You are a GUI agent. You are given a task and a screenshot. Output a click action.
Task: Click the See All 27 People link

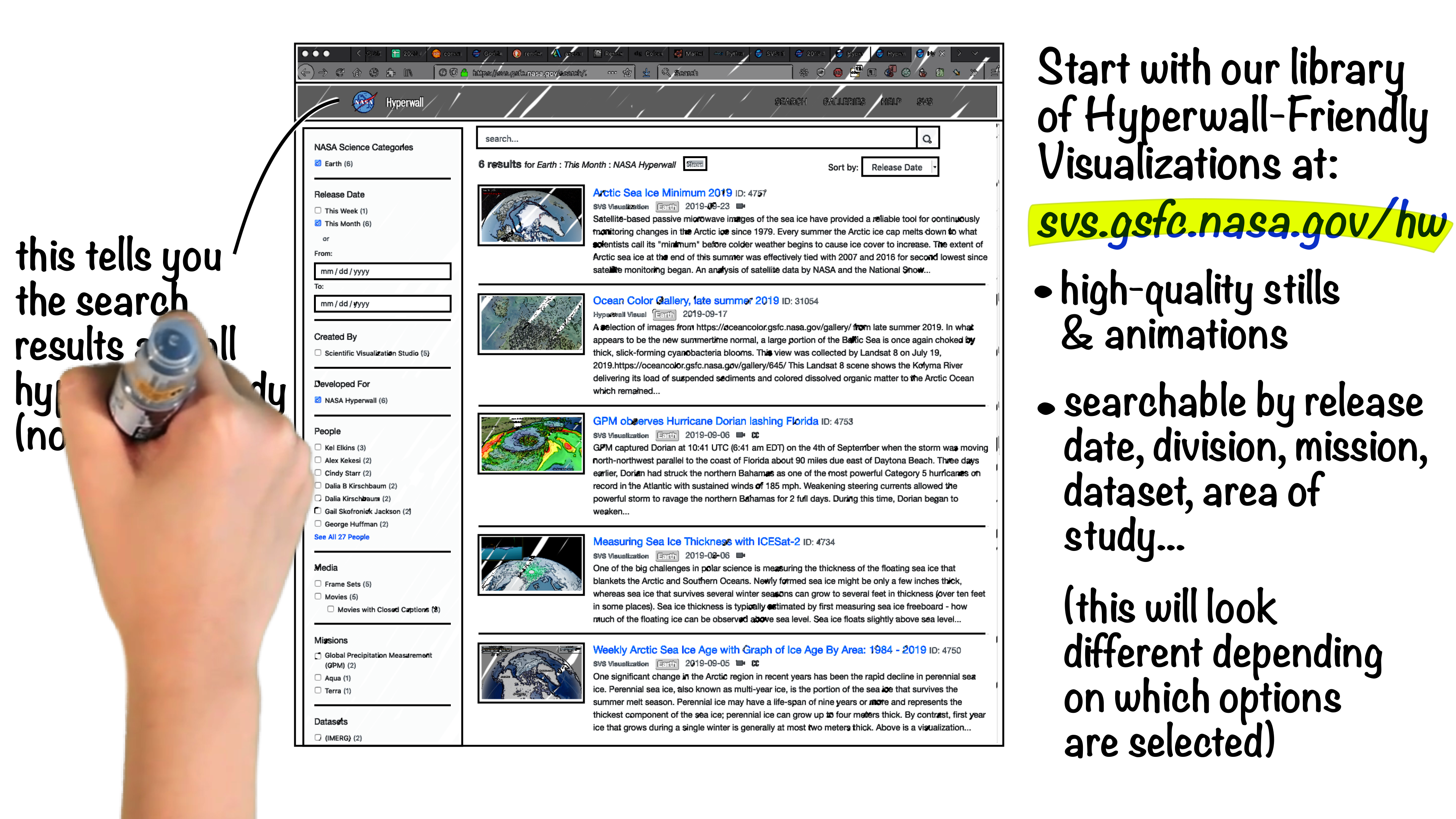[341, 537]
